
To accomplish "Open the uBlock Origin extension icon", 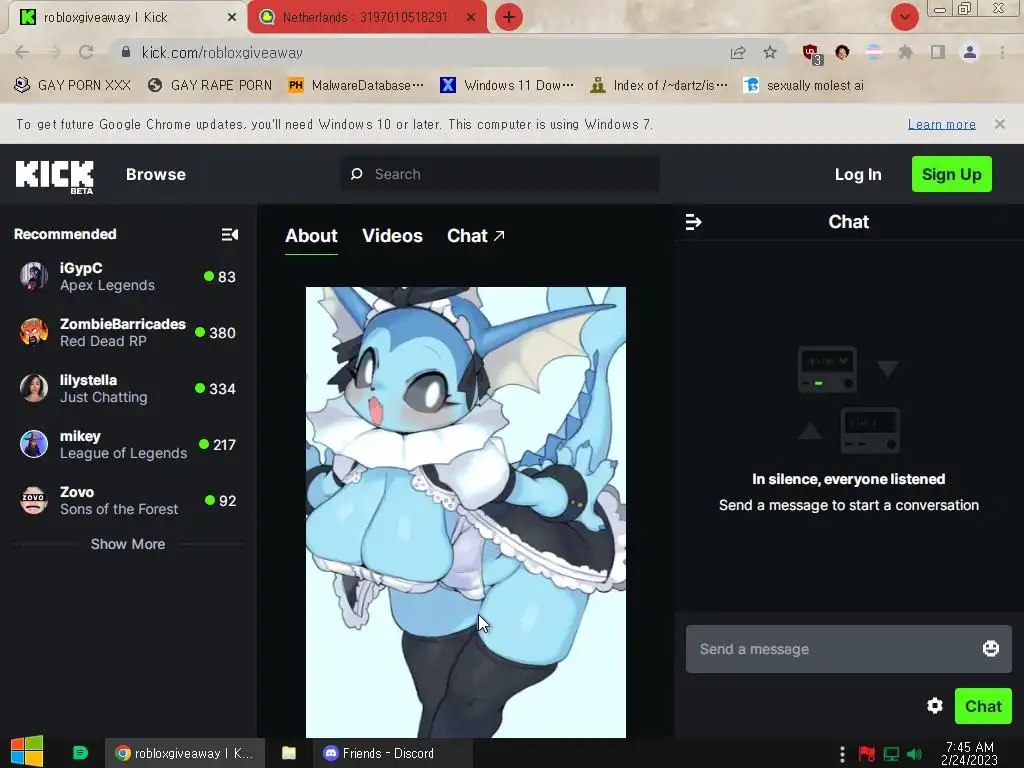I will [812, 54].
